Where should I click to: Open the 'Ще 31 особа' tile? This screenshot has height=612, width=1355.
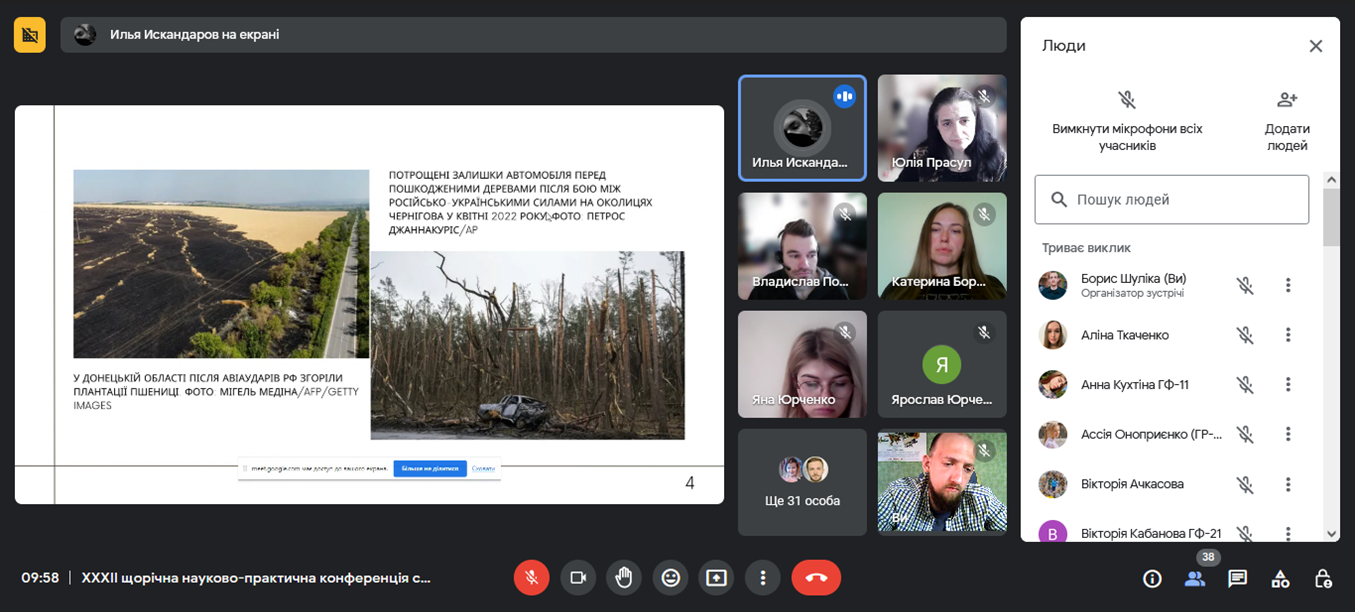pyautogui.click(x=802, y=482)
